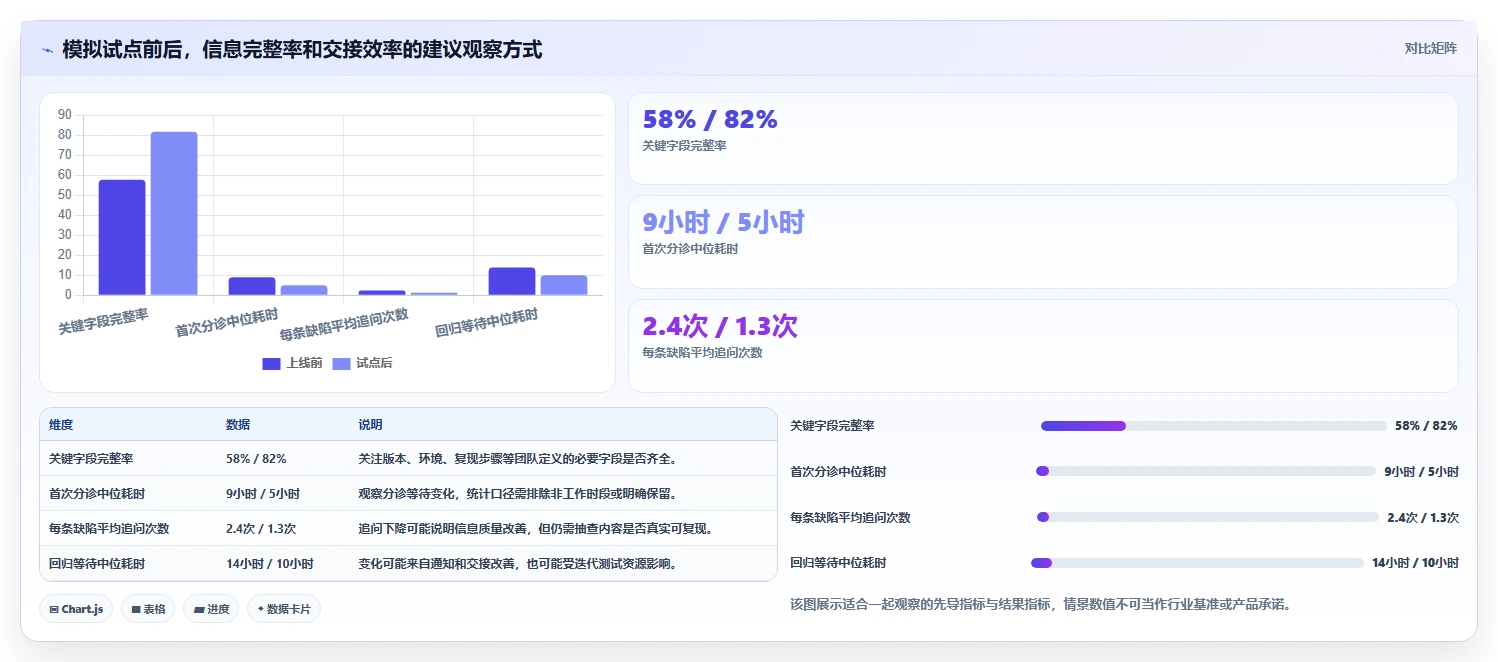Click the 试点后 bar for 关键字段完整率 in chart

[174, 213]
